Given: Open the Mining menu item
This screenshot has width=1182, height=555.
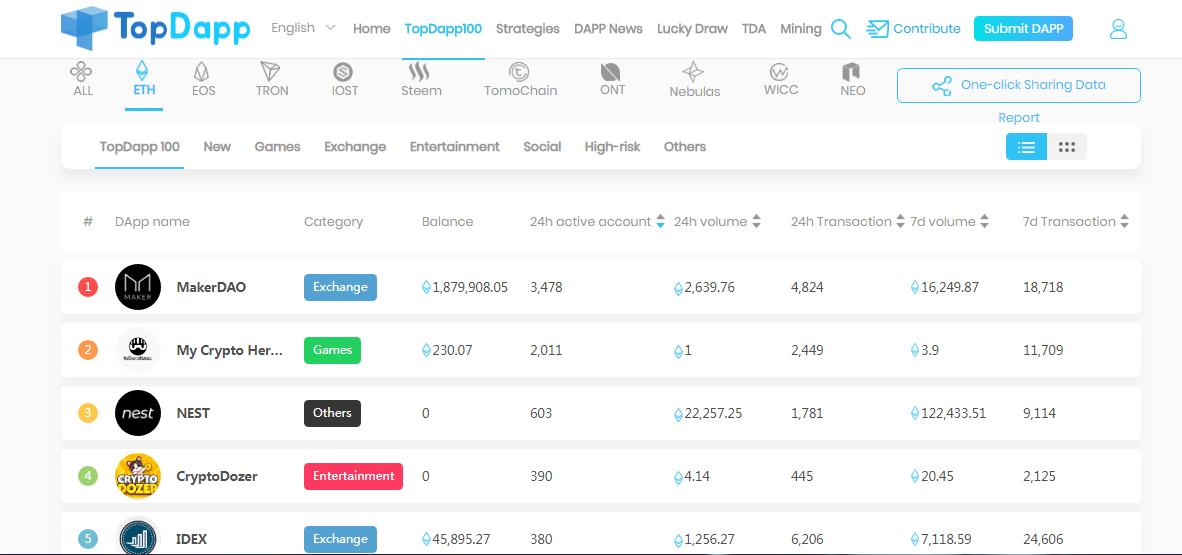Looking at the screenshot, I should (x=801, y=29).
